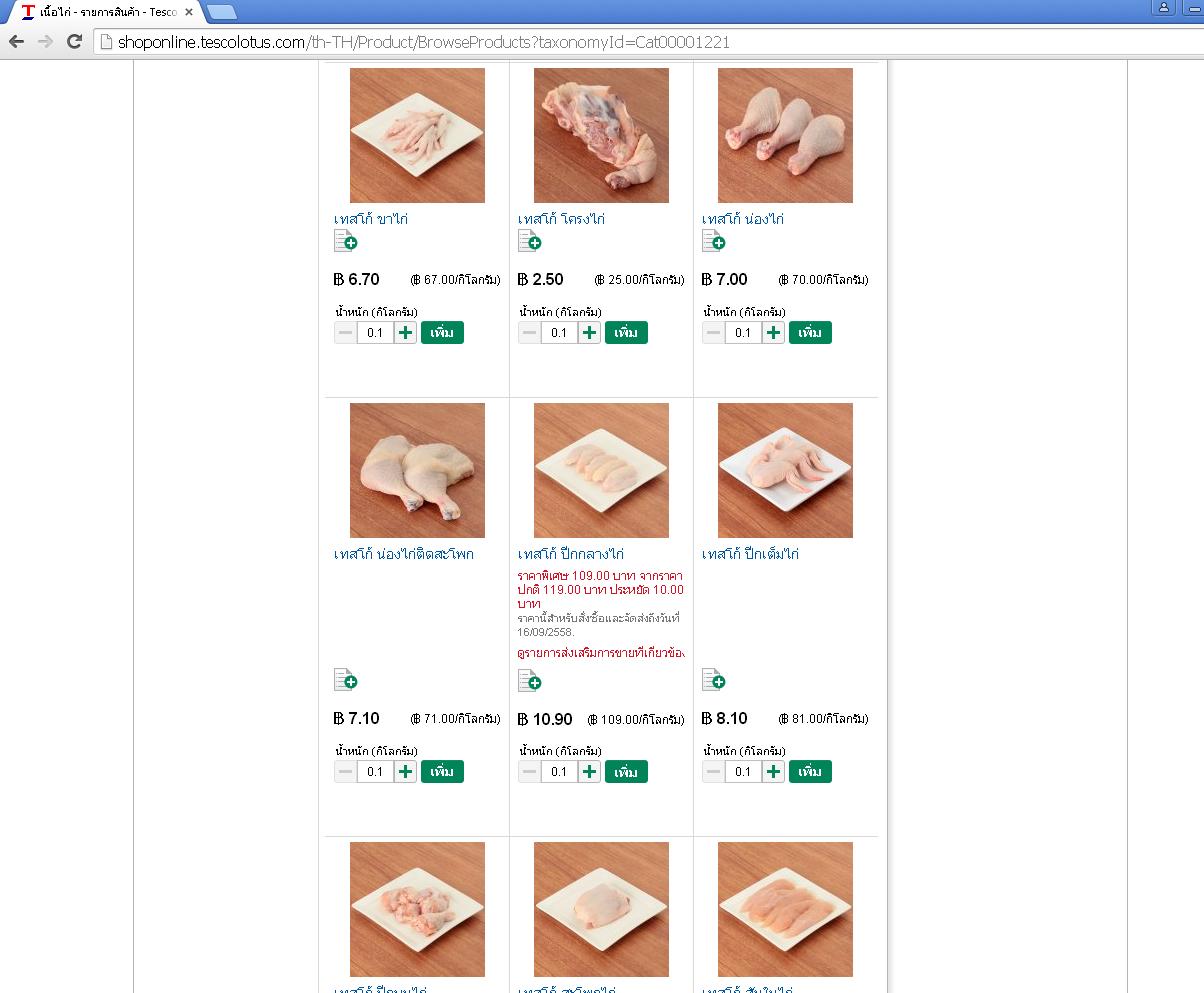This screenshot has height=993, width=1204.
Task: Add เทสโก้ น่องไก่ติดสะโพก with เพิ่ม button
Action: click(442, 772)
